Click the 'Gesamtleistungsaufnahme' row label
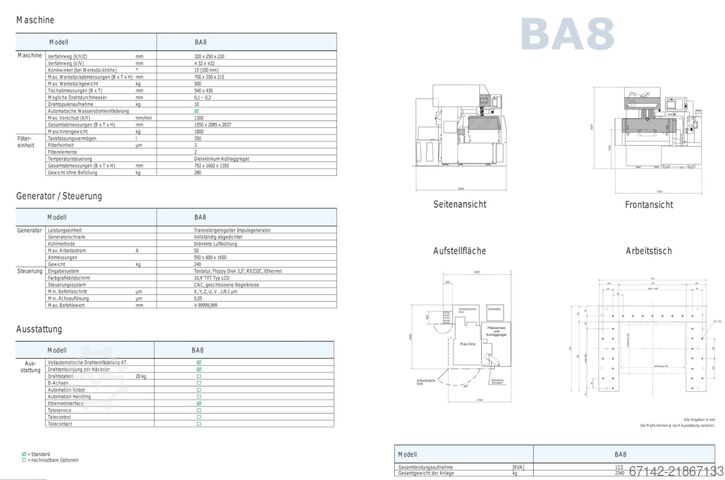Image resolution: width=725 pixels, height=480 pixels. [x=425, y=468]
